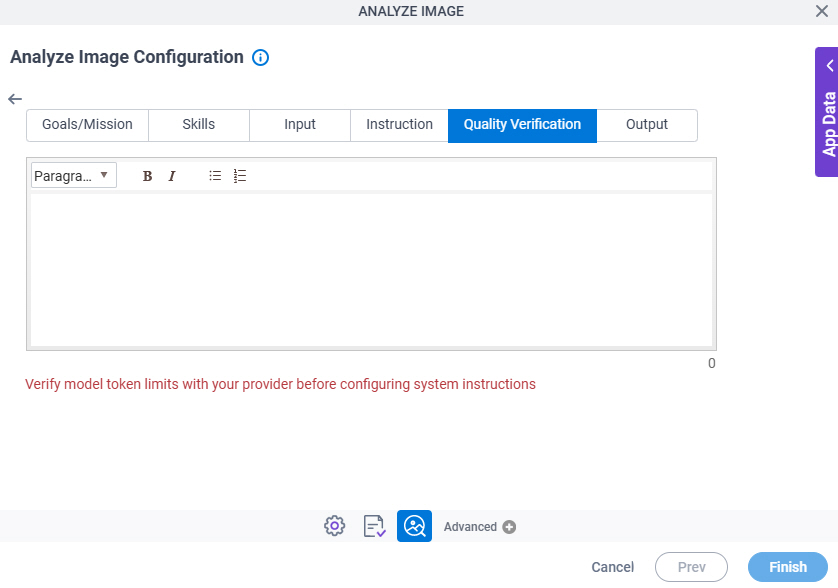The height and width of the screenshot is (588, 838).
Task: Select the Analyze Image icon in bottom bar
Action: [414, 526]
